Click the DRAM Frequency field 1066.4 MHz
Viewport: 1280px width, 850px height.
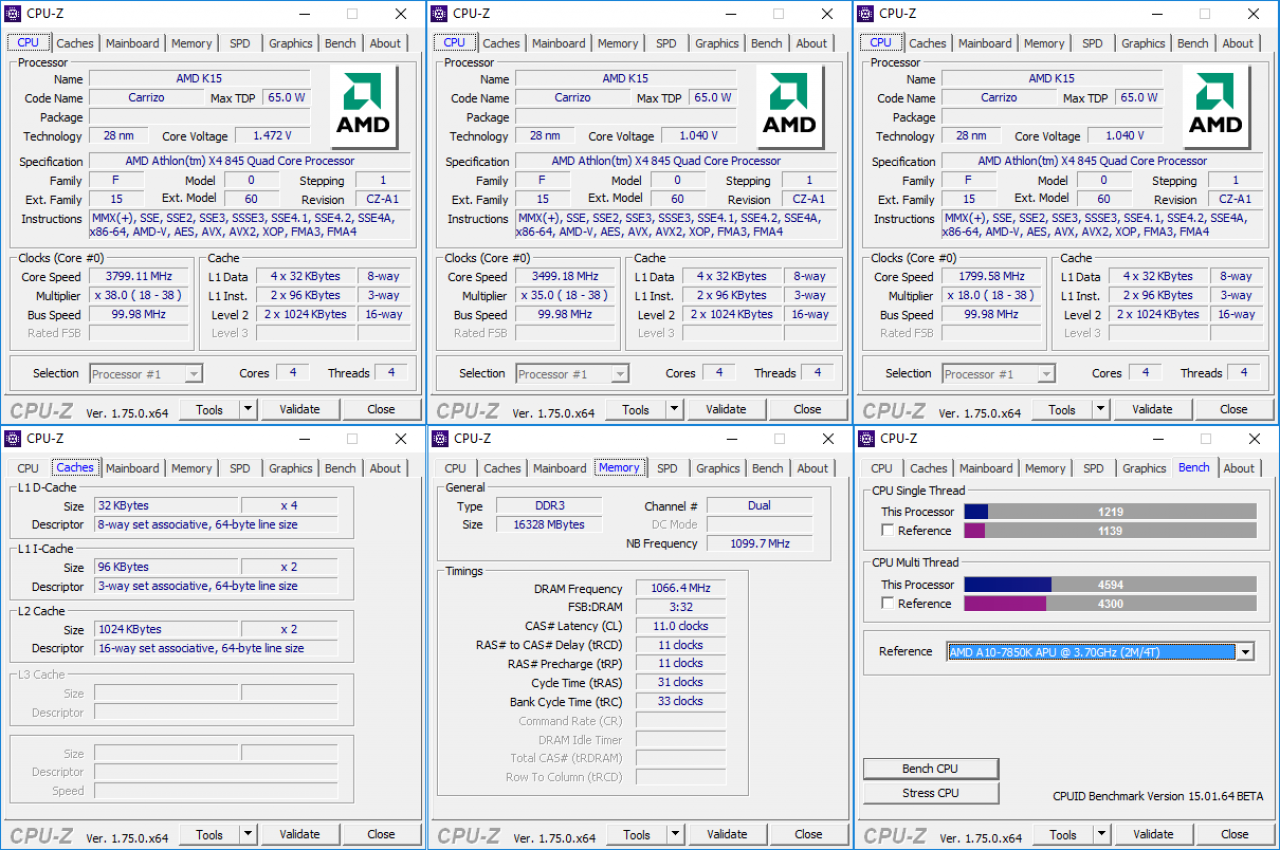click(x=680, y=589)
